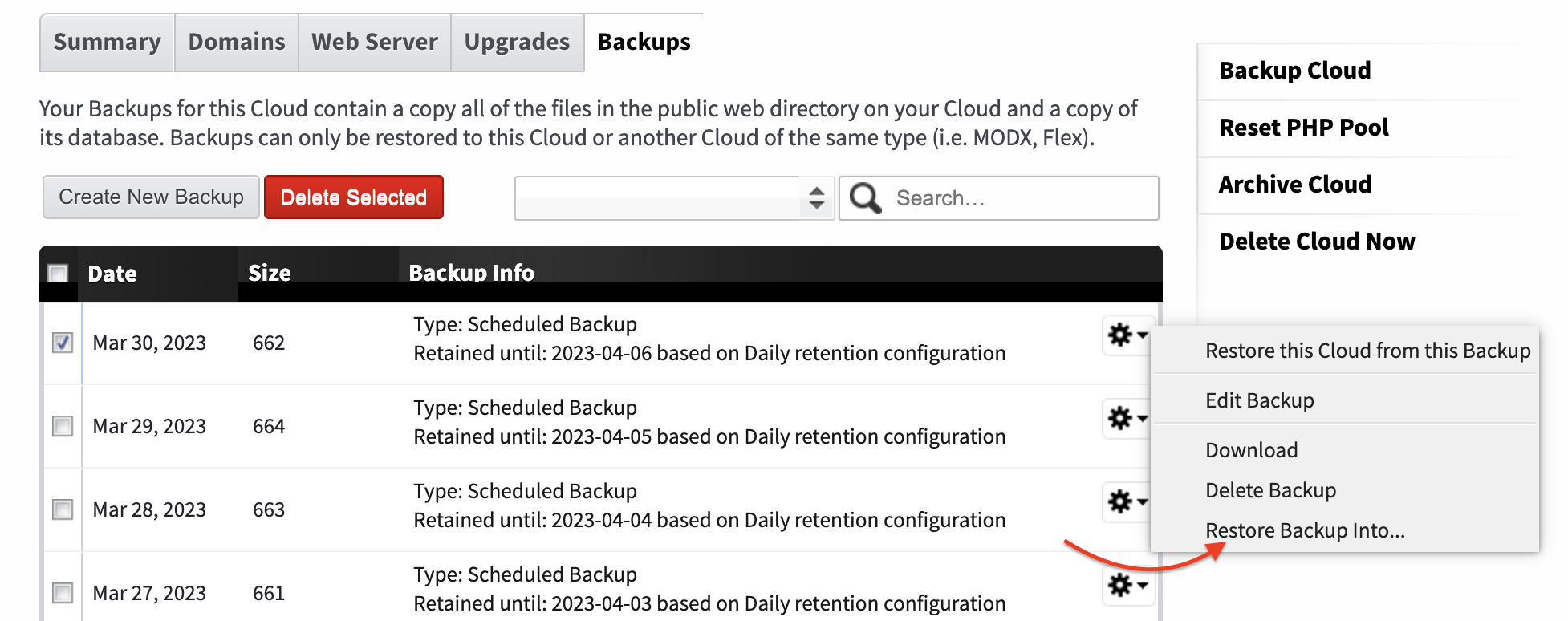The height and width of the screenshot is (621, 1568).
Task: Click the Create New Backup button
Action: point(151,197)
